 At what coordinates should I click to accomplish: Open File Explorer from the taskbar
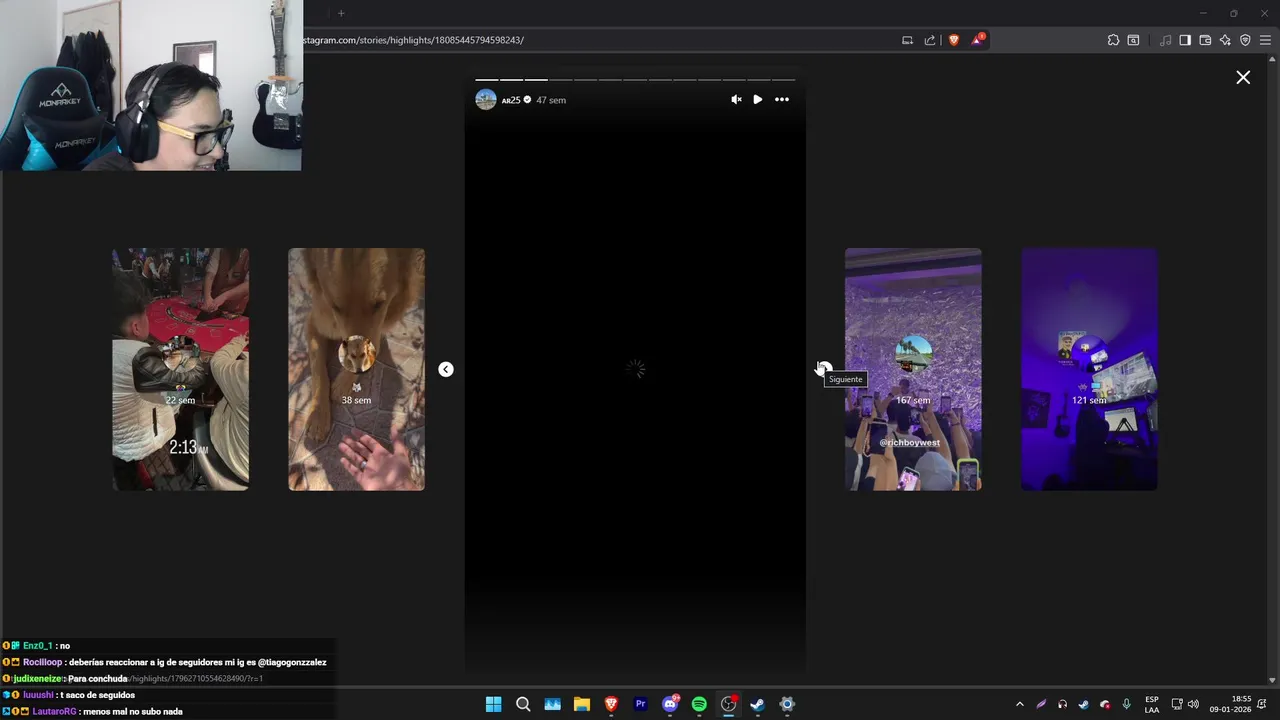[x=582, y=704]
